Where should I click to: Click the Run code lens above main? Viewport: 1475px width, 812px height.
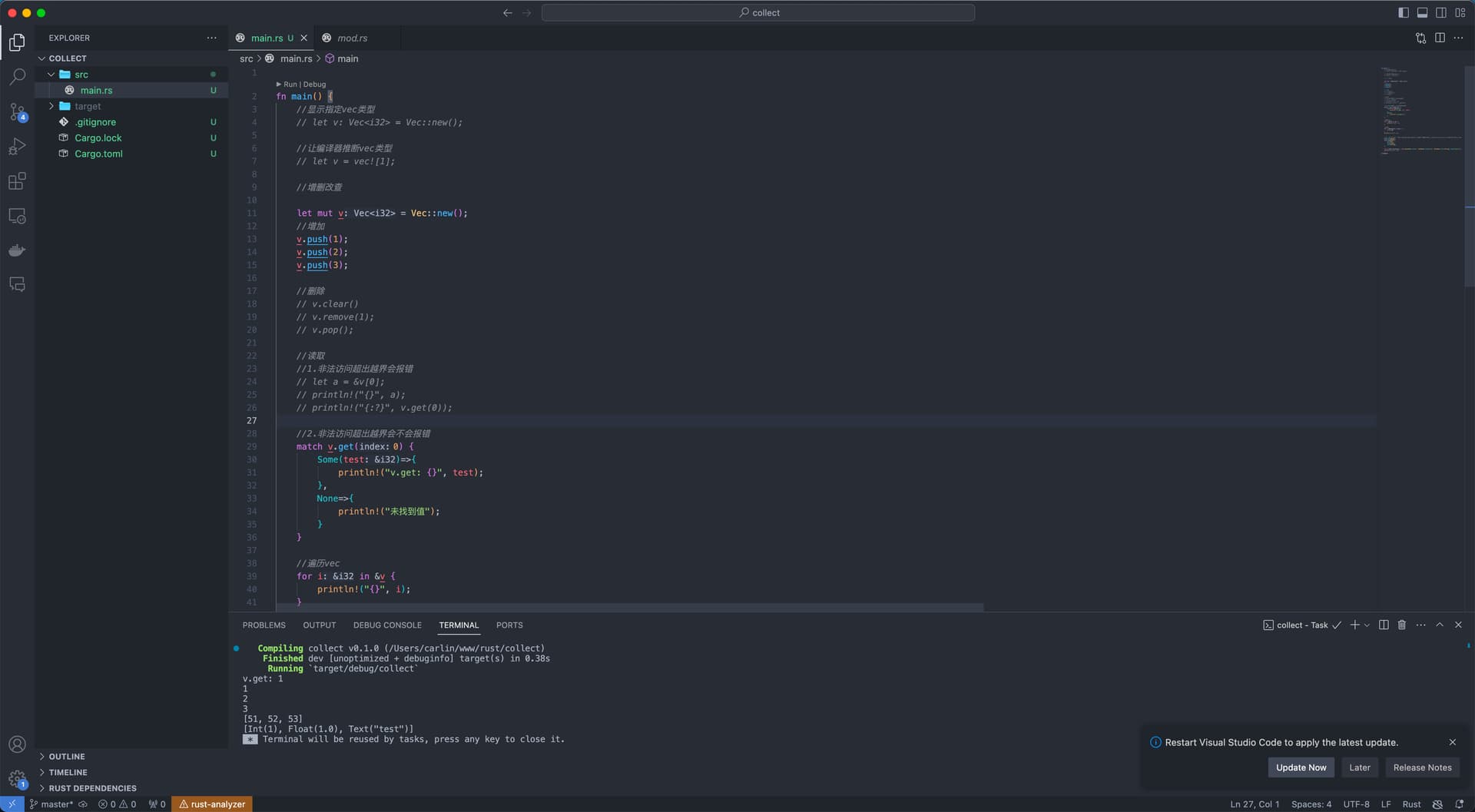coord(290,85)
